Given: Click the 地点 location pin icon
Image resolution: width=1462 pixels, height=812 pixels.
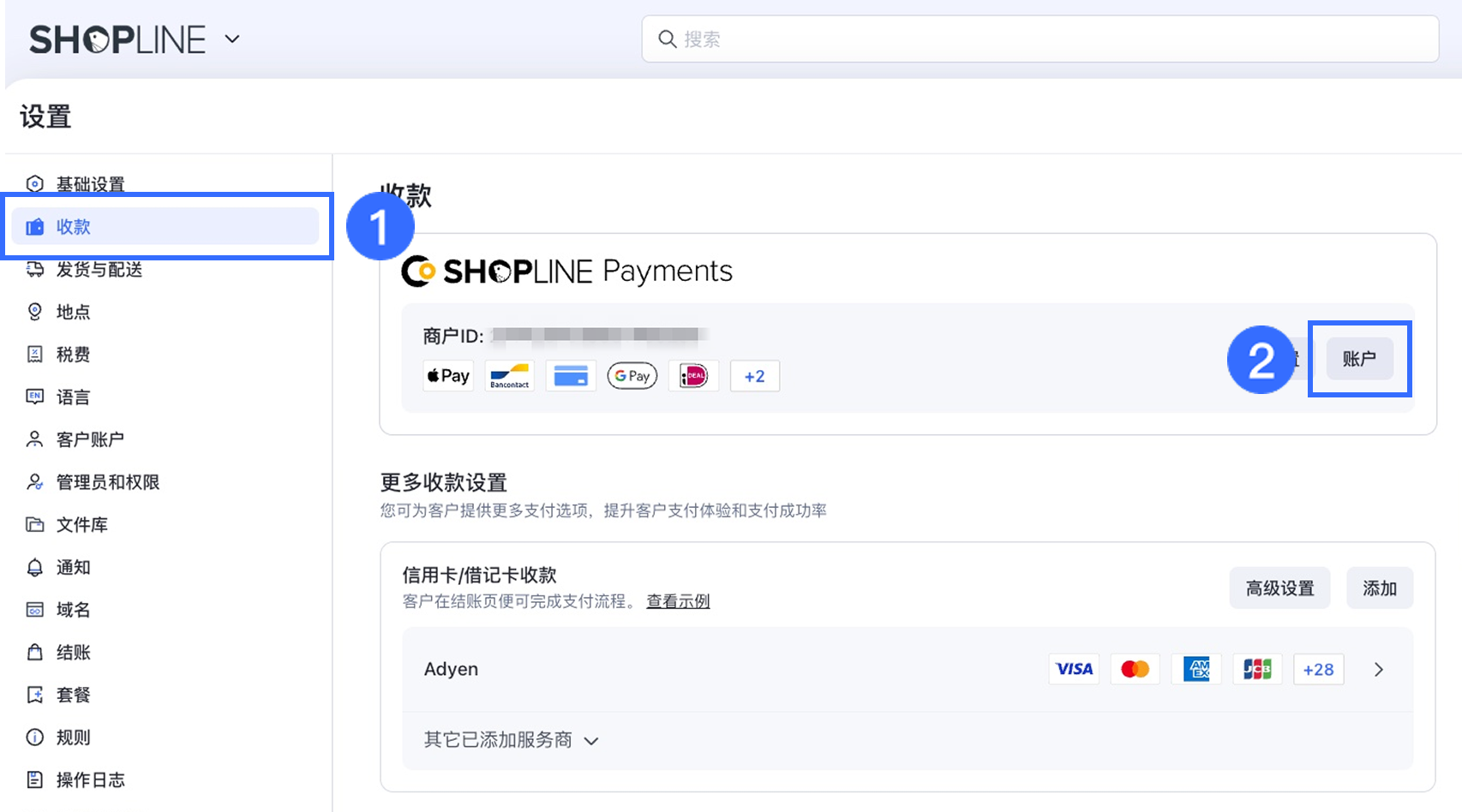Looking at the screenshot, I should coord(34,312).
